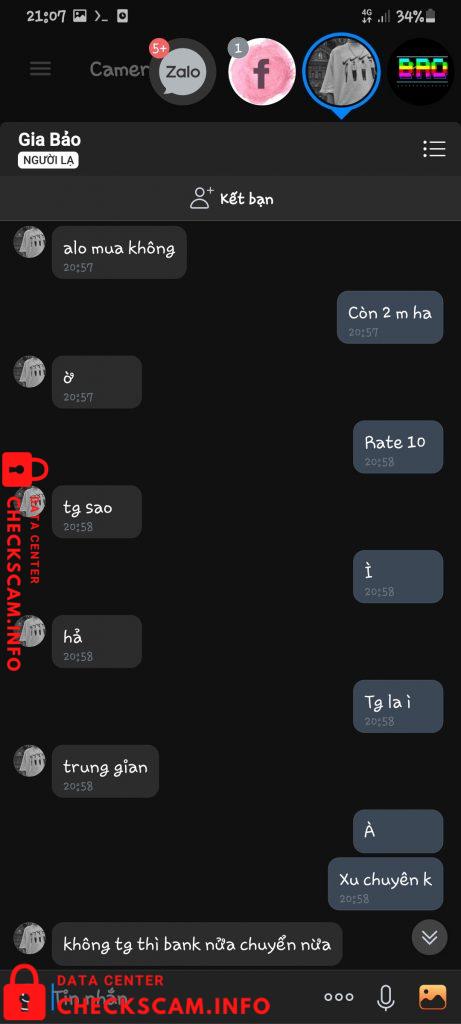Open the three-dots more options
Screen dimensions: 461x1024
click(339, 997)
